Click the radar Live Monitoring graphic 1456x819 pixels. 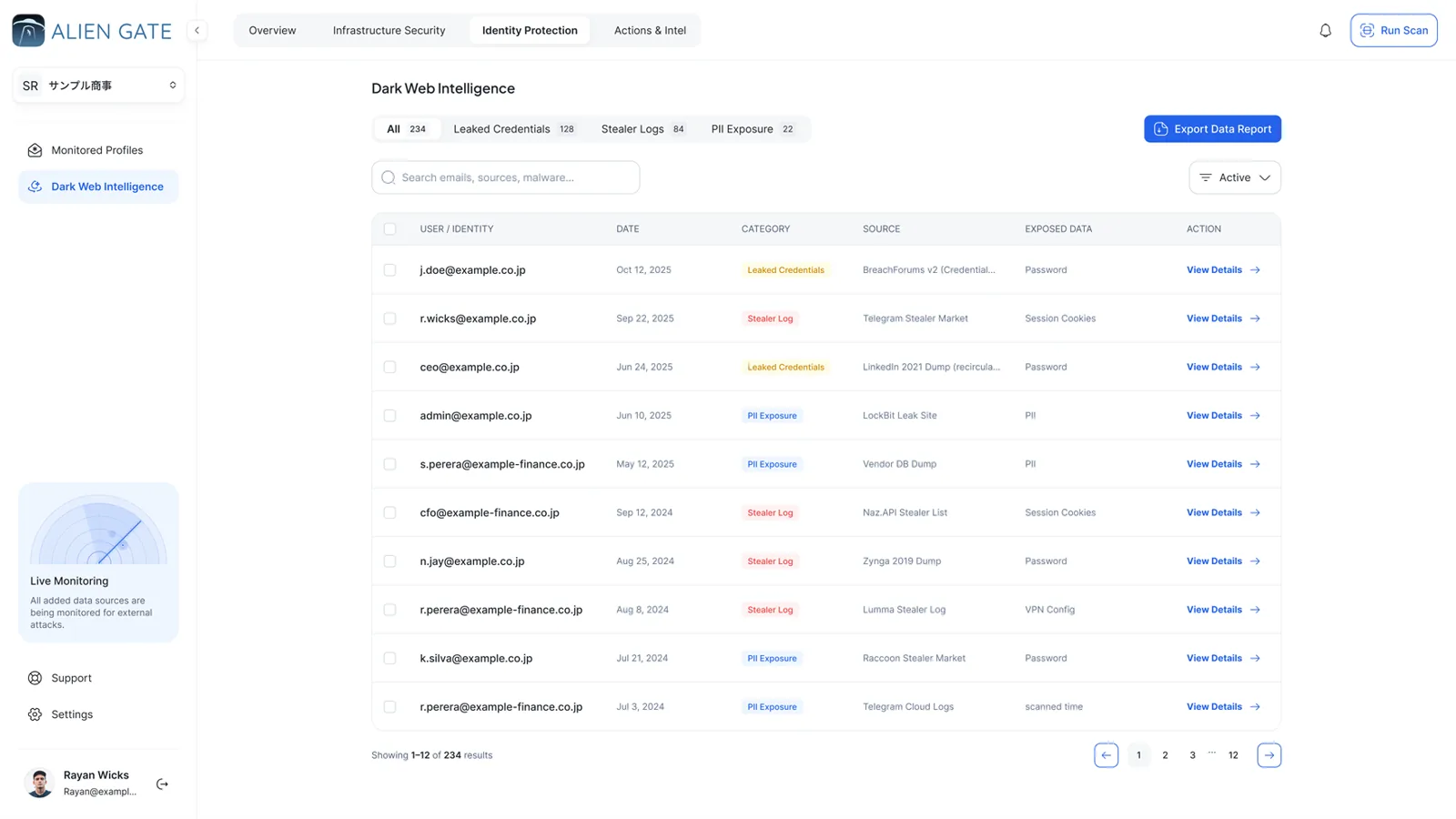pyautogui.click(x=98, y=530)
